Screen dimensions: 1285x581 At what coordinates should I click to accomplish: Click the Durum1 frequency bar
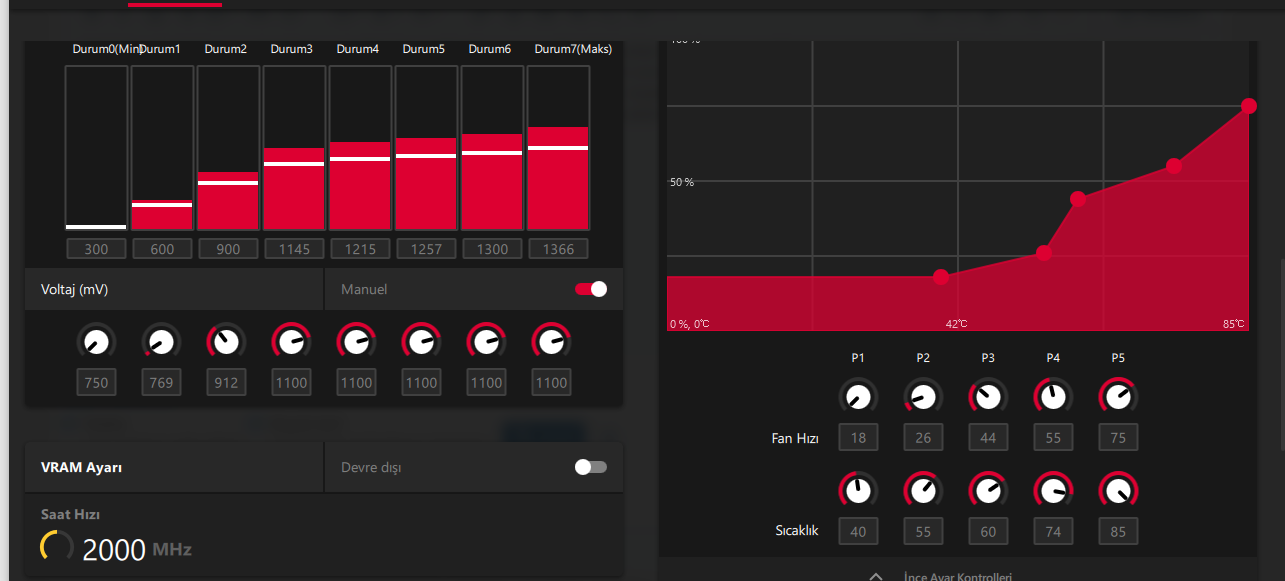pos(162,148)
